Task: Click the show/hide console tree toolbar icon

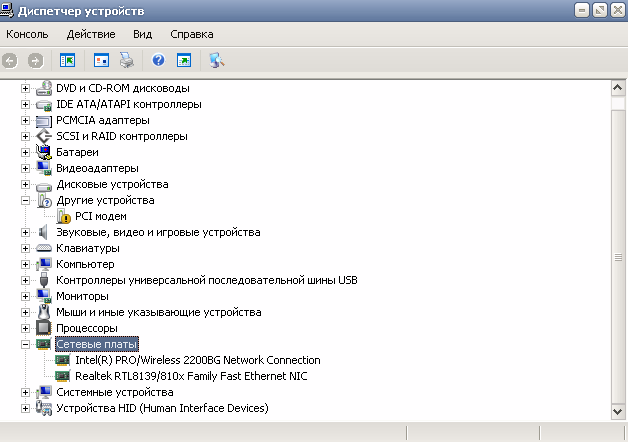Action: click(x=67, y=60)
